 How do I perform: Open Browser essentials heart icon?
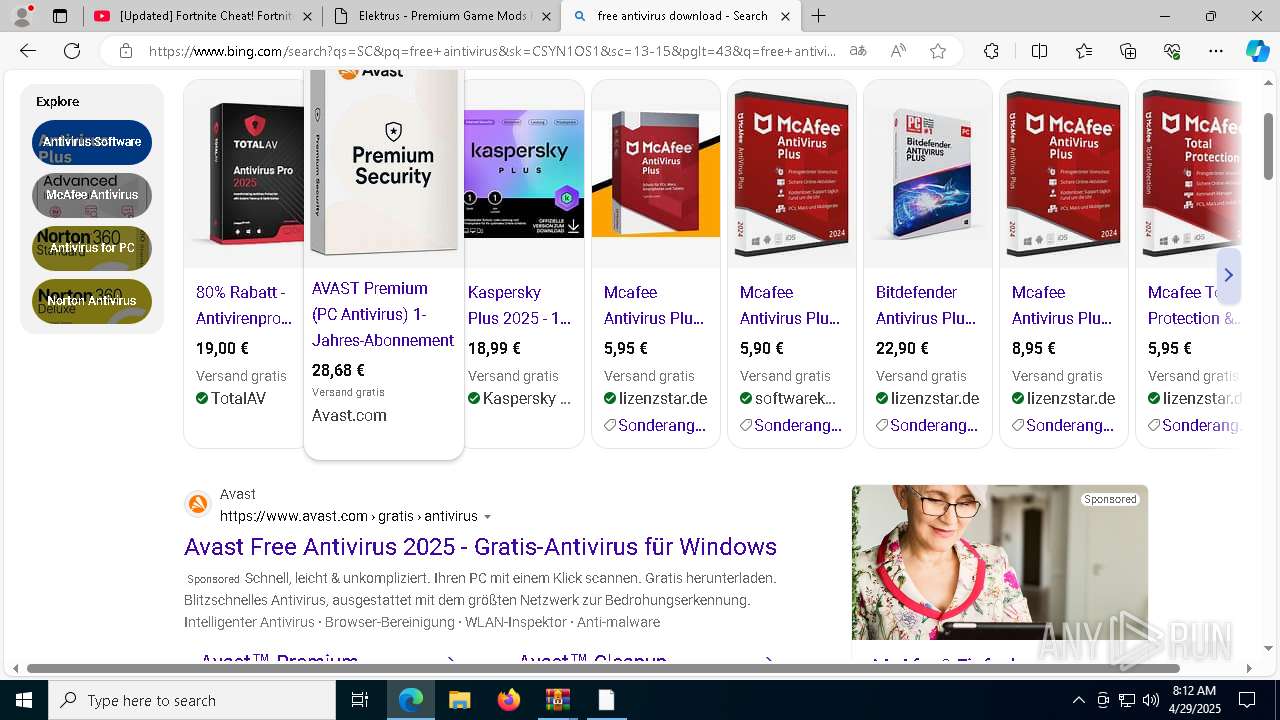(1172, 51)
